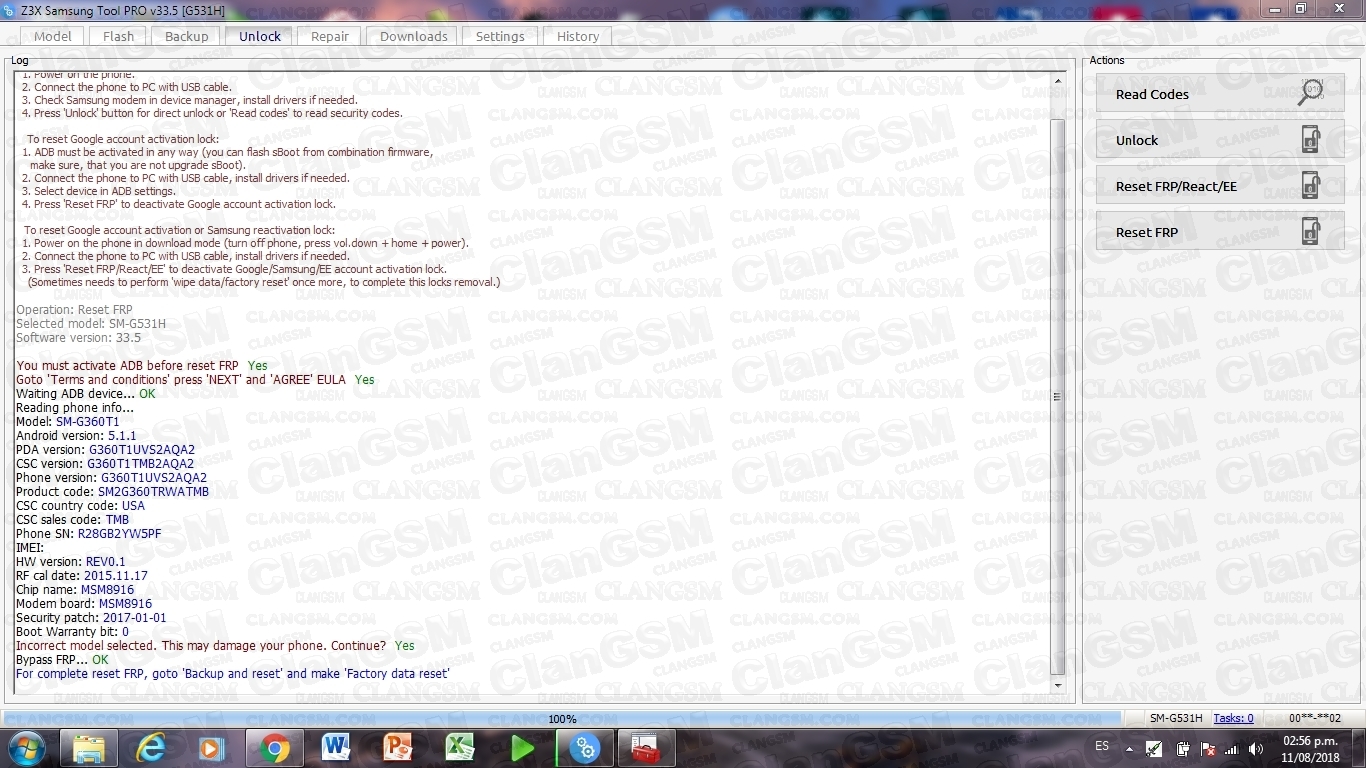Click the log scrollbar down arrow
Image resolution: width=1366 pixels, height=768 pixels.
tap(1058, 686)
